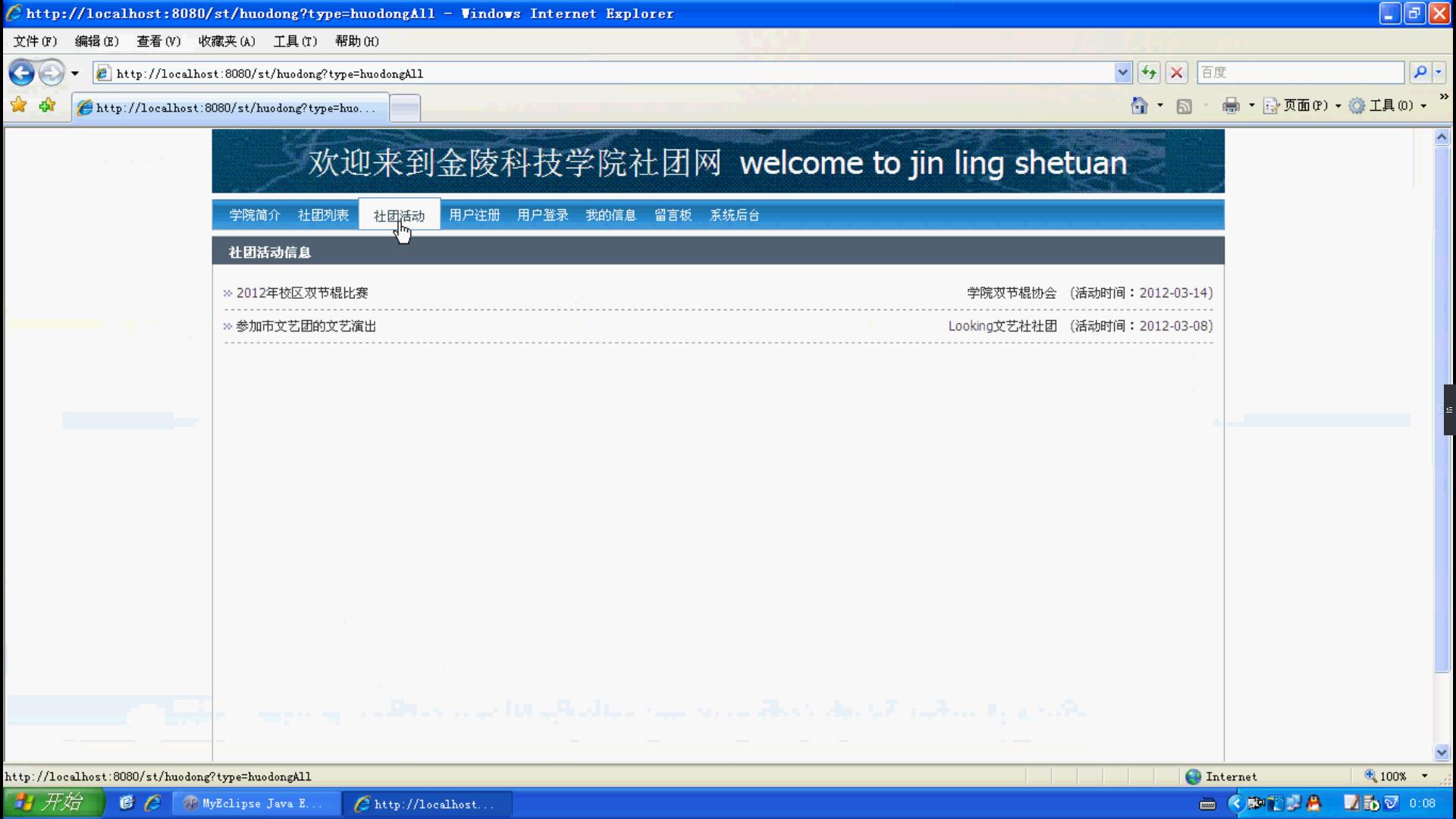Switch to MyEclipse Java taskbar window

pos(256,803)
